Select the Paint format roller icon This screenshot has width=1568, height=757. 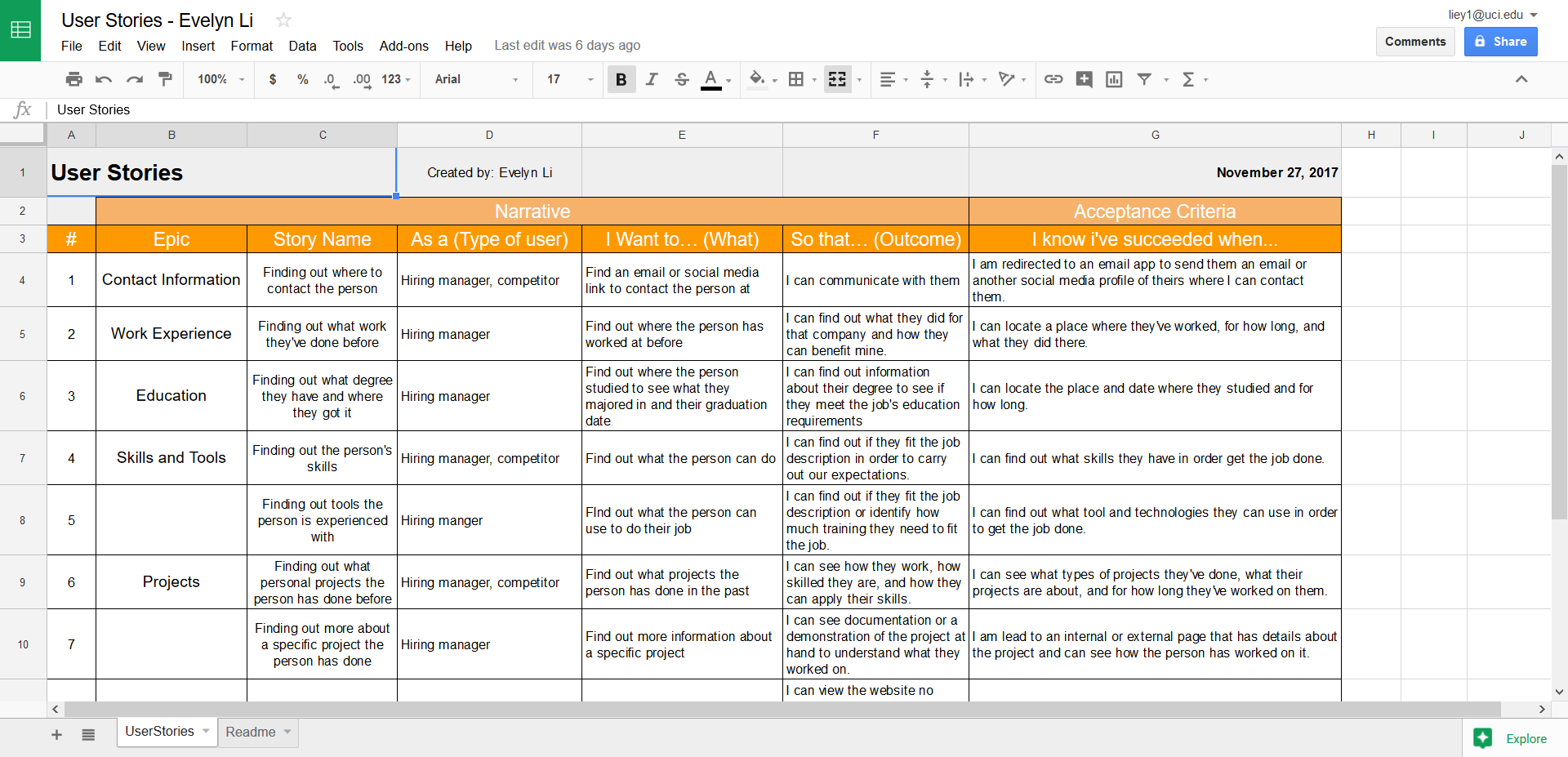166,79
